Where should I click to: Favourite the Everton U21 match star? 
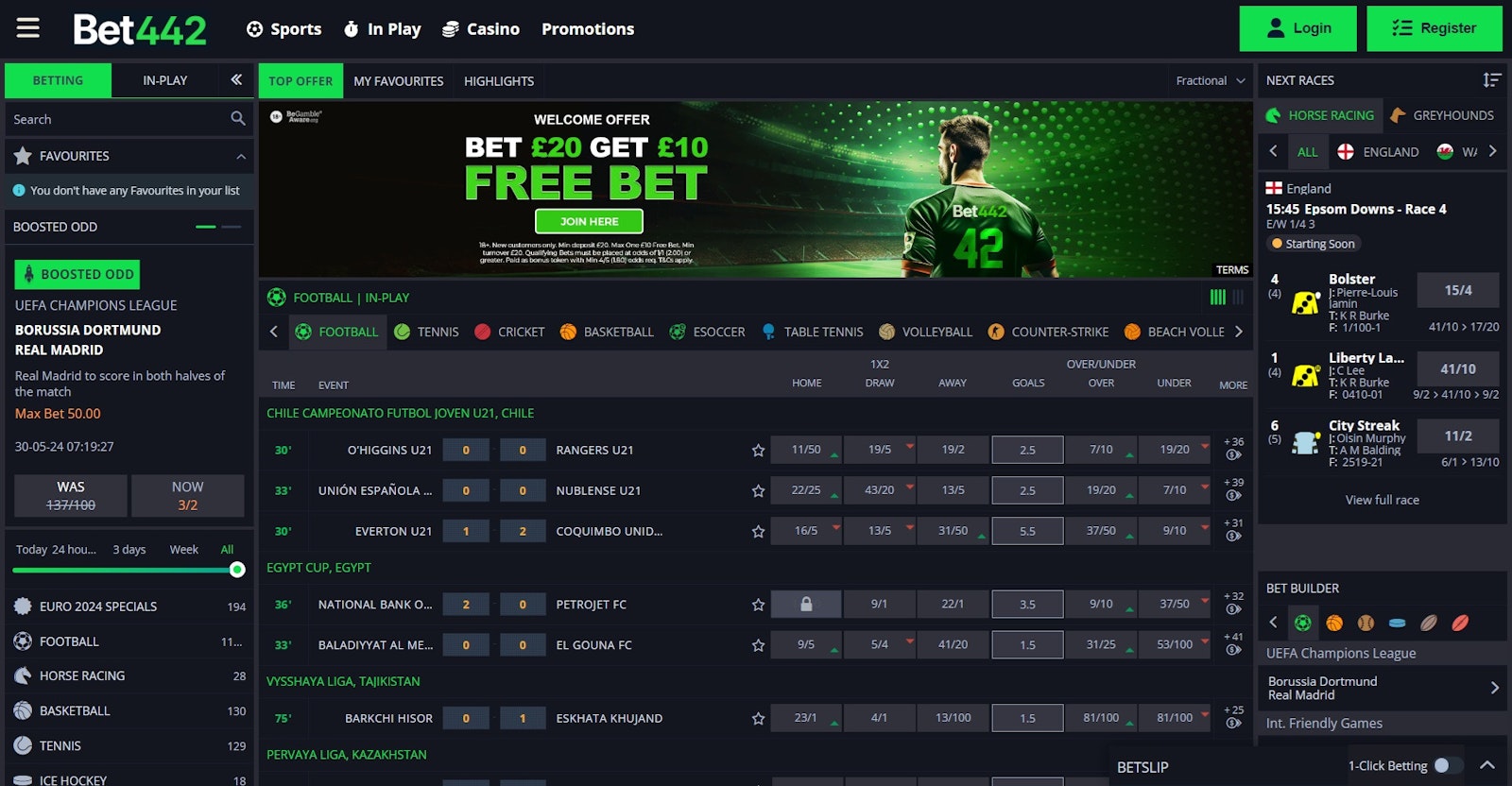758,532
